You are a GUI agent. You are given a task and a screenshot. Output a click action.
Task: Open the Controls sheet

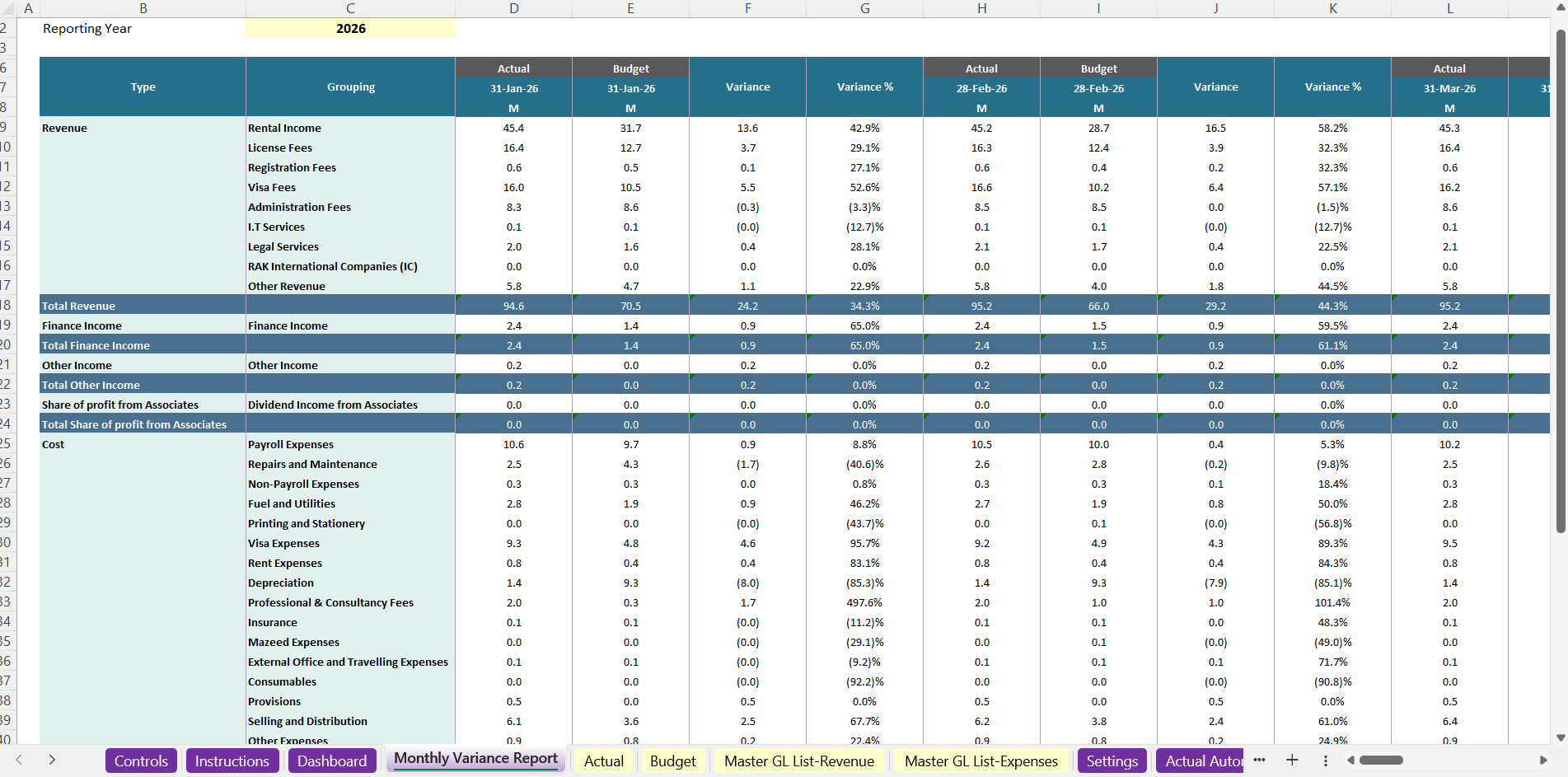tap(141, 761)
